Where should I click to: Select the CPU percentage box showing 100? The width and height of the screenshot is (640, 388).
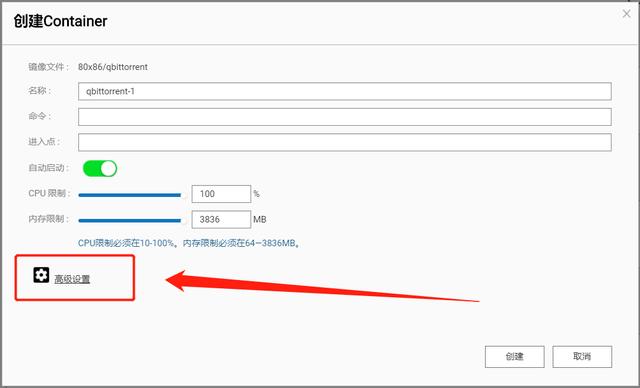click(x=221, y=194)
